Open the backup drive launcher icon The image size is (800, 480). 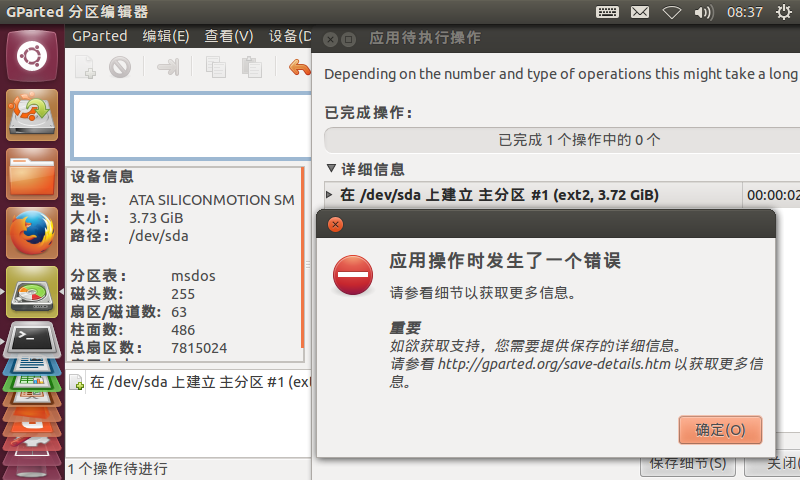32,115
